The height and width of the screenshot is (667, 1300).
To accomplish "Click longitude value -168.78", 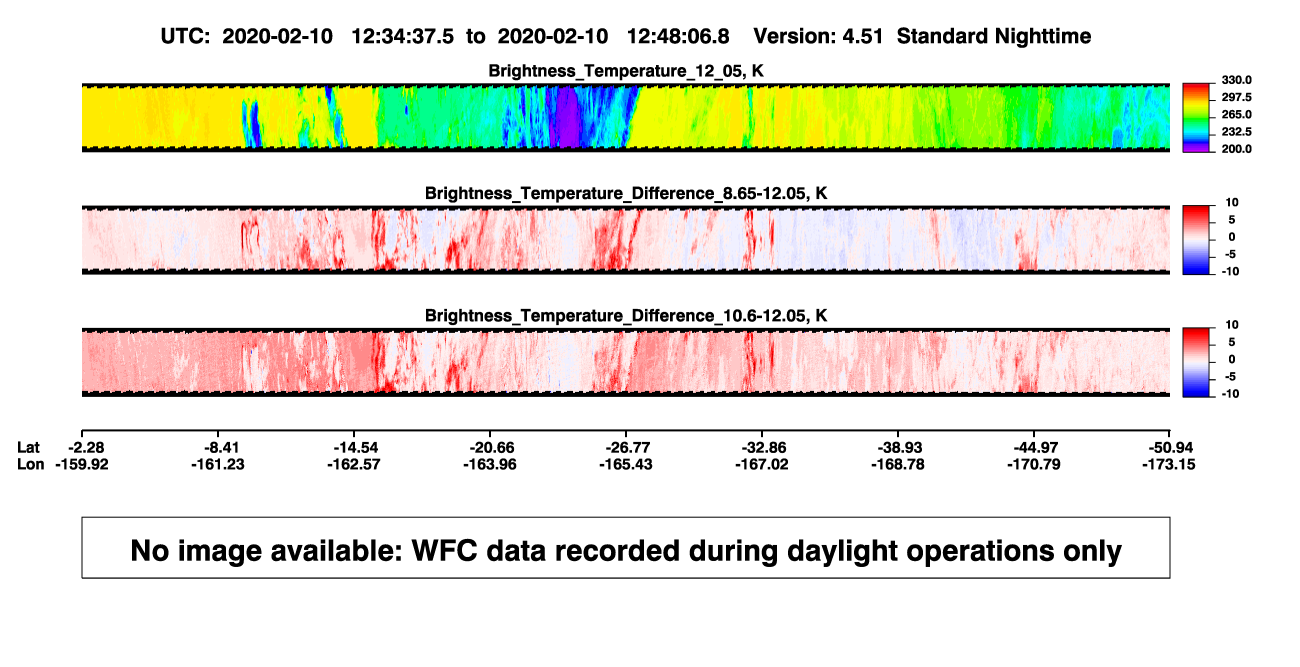I will pyautogui.click(x=898, y=464).
